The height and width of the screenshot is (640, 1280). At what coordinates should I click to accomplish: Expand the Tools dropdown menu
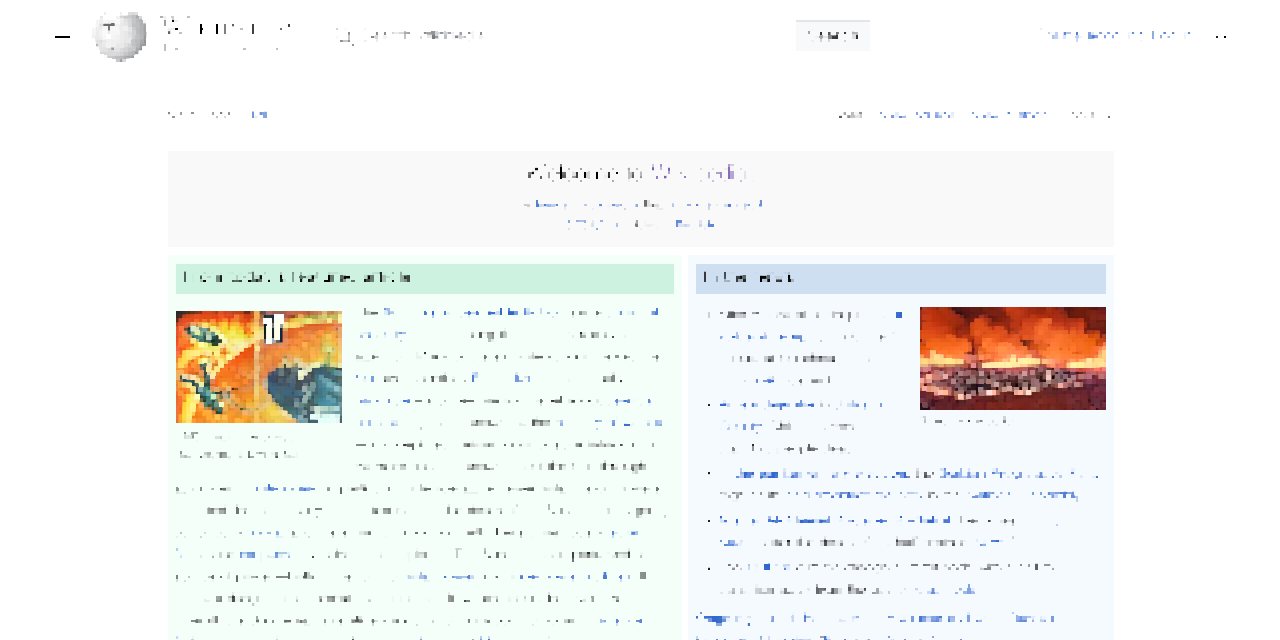tap(1089, 114)
